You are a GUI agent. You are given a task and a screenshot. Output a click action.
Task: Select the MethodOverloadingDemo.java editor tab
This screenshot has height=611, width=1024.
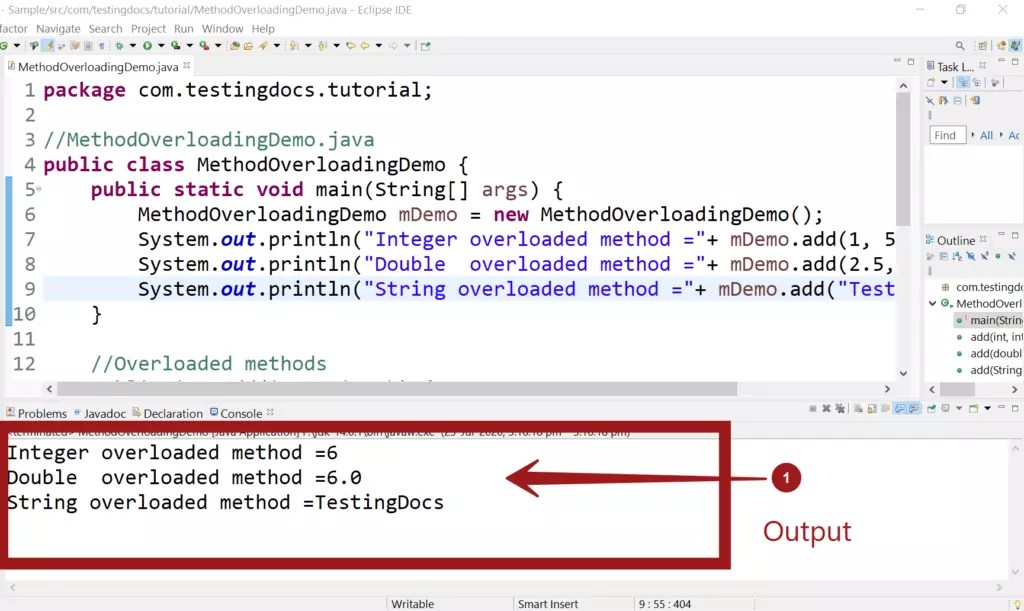[98, 67]
